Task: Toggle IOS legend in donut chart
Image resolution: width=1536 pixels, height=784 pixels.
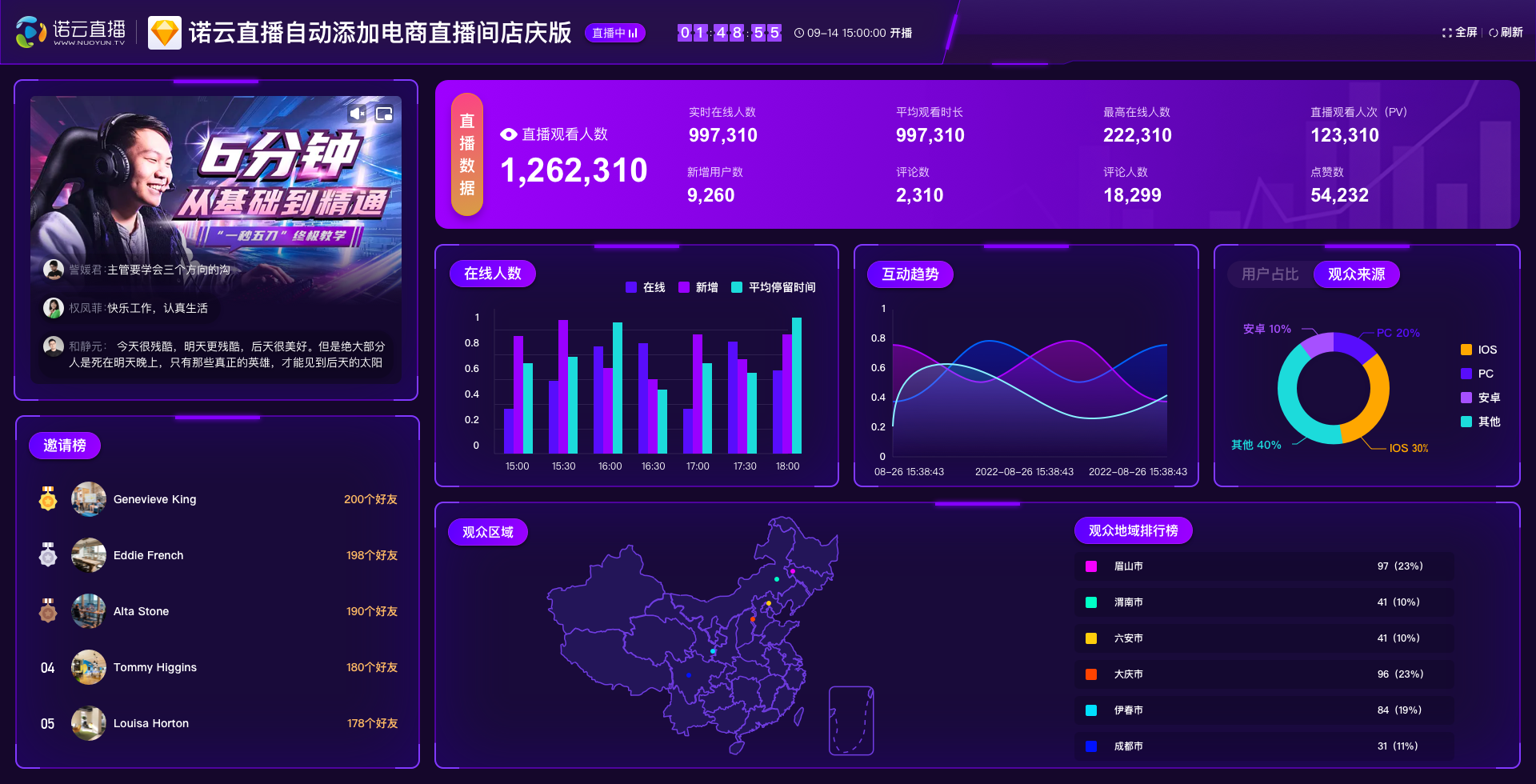Action: point(1478,350)
